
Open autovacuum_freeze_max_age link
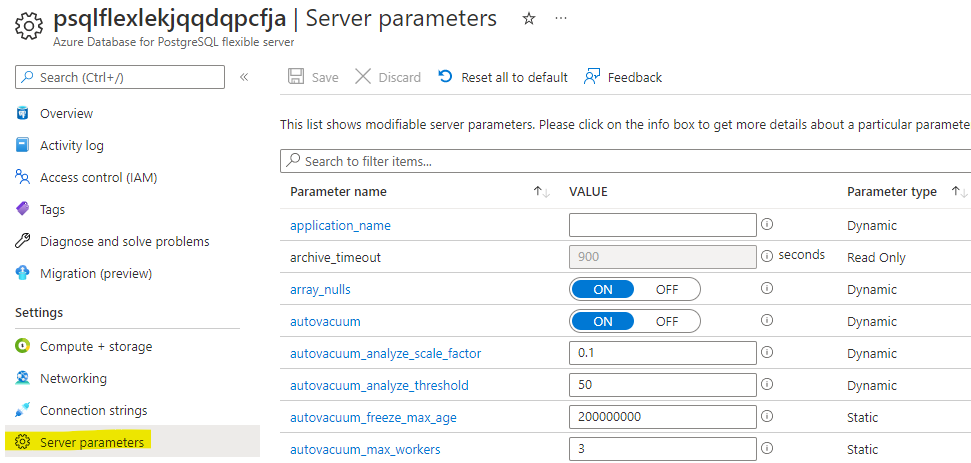pyautogui.click(x=373, y=417)
